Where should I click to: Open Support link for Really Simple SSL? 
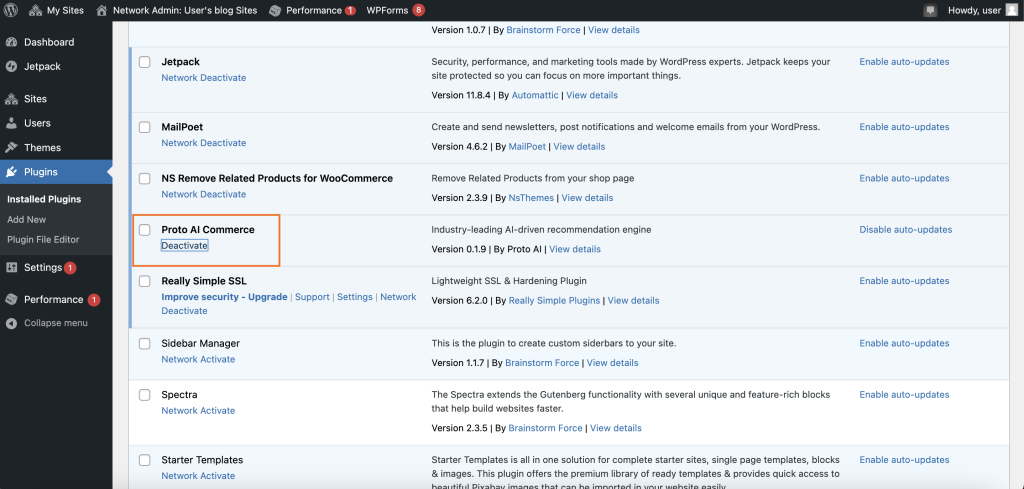click(312, 297)
